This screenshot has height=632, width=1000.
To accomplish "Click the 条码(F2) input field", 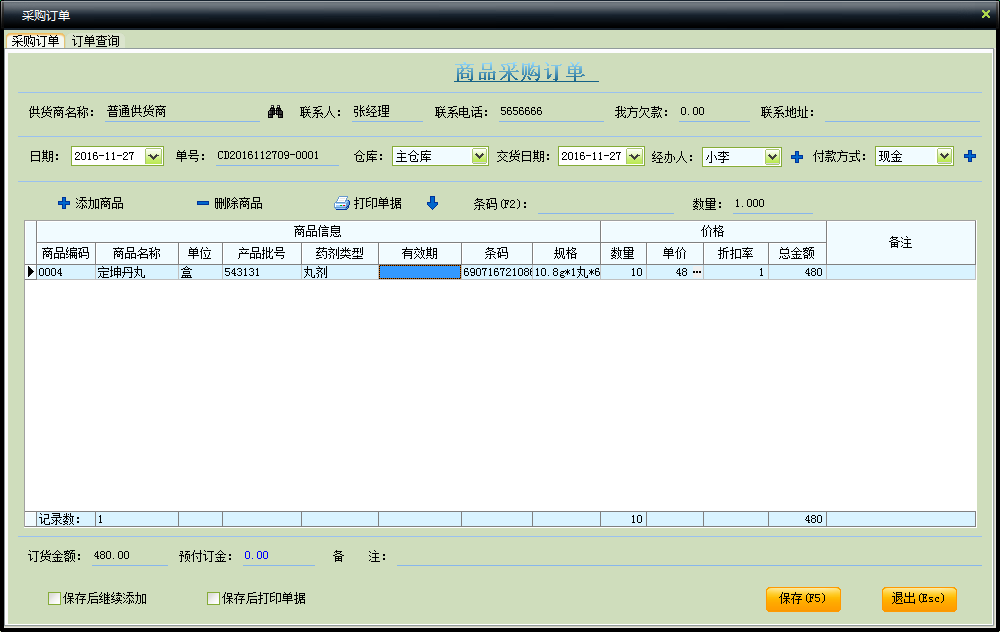I will click(x=606, y=204).
